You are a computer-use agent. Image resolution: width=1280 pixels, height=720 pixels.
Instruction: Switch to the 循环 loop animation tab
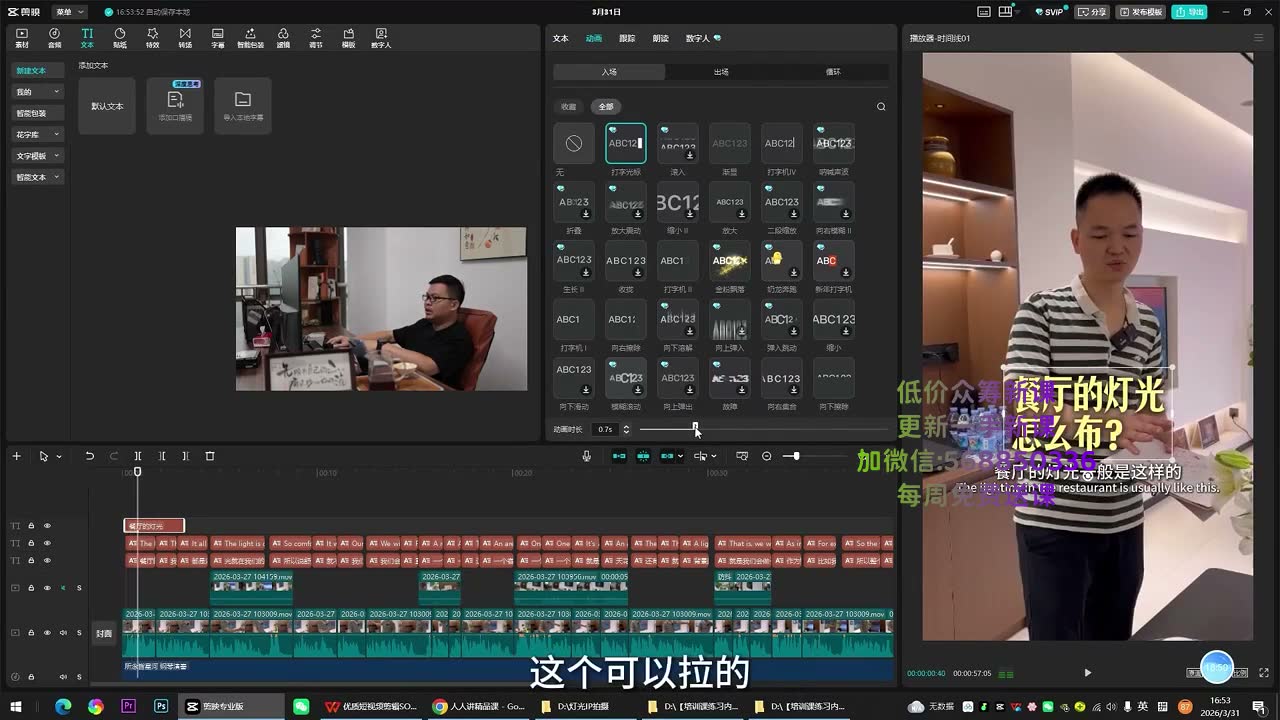point(833,72)
